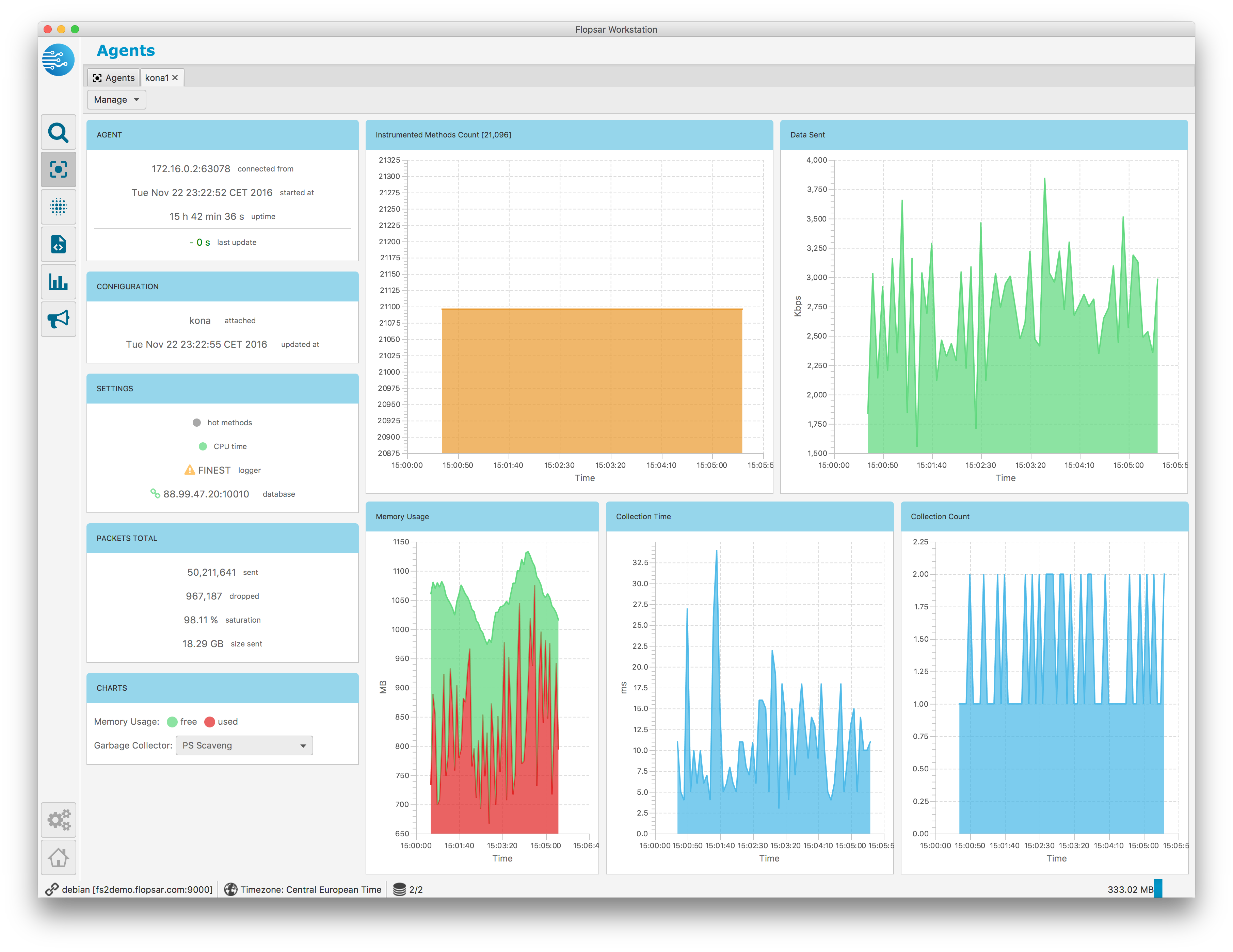Click the SETTINGS panel header

tap(222, 389)
